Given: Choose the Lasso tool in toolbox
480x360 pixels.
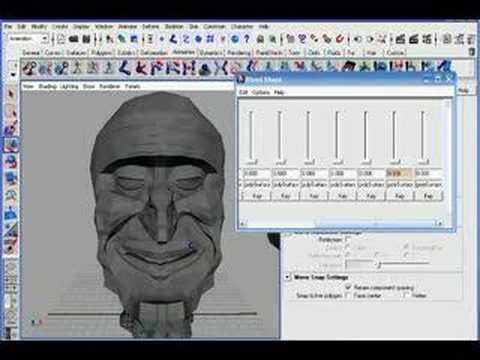Looking at the screenshot, I should click(11, 111).
